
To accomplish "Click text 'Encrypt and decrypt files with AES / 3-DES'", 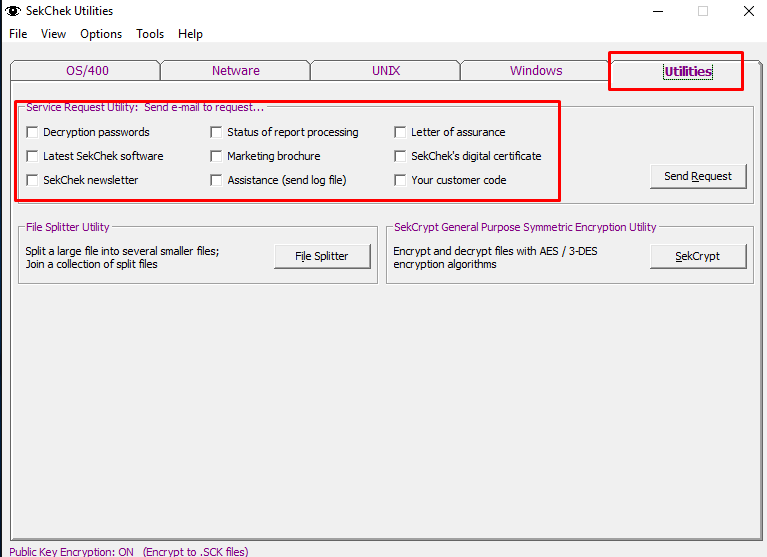I will point(495,251).
